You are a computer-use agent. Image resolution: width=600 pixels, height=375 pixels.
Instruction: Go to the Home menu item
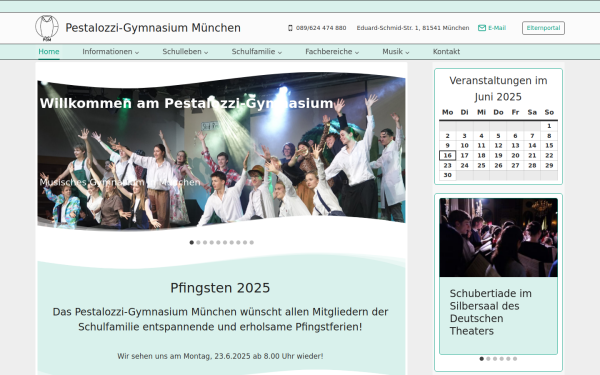[49, 52]
